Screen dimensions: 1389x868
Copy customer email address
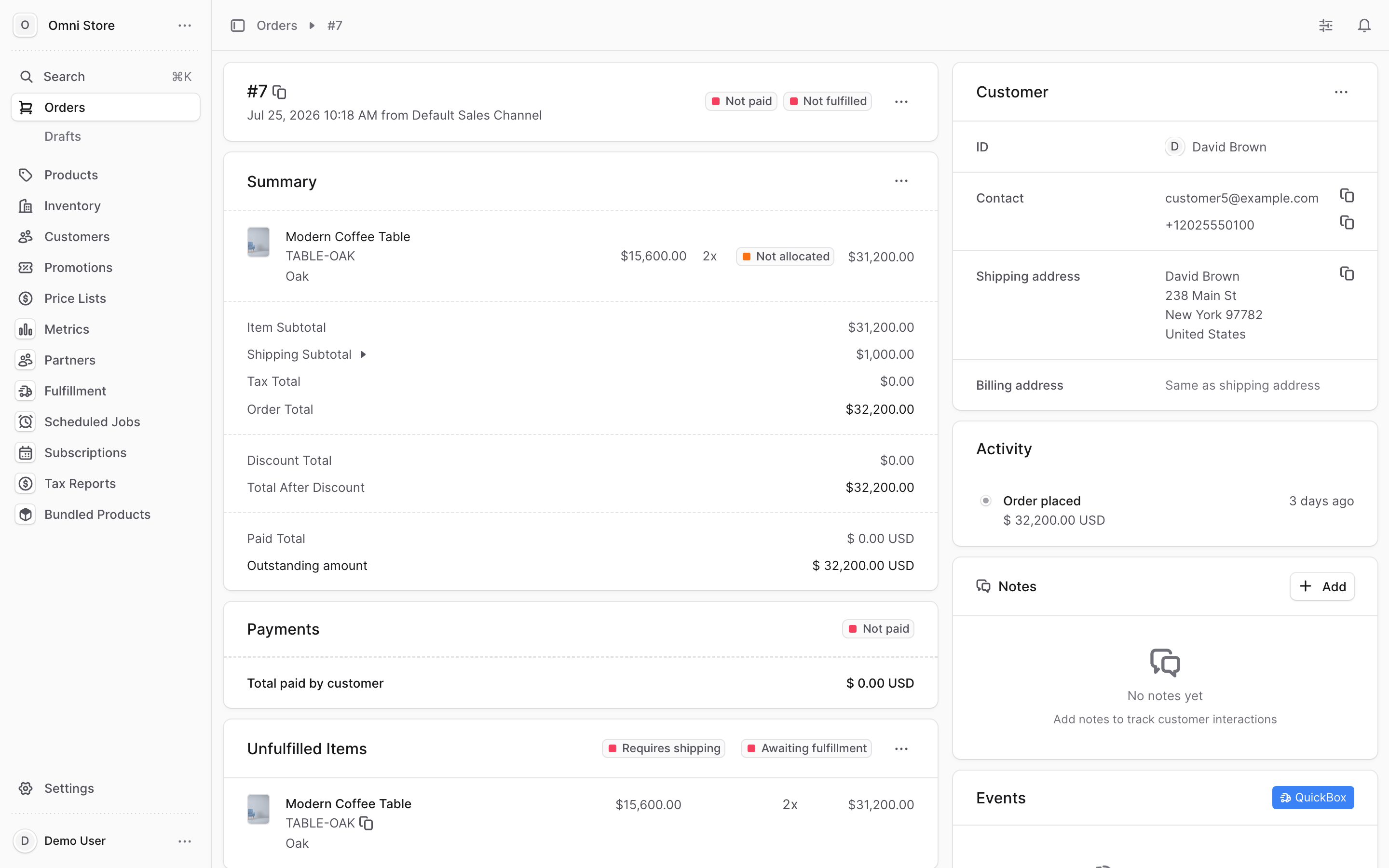coord(1347,196)
